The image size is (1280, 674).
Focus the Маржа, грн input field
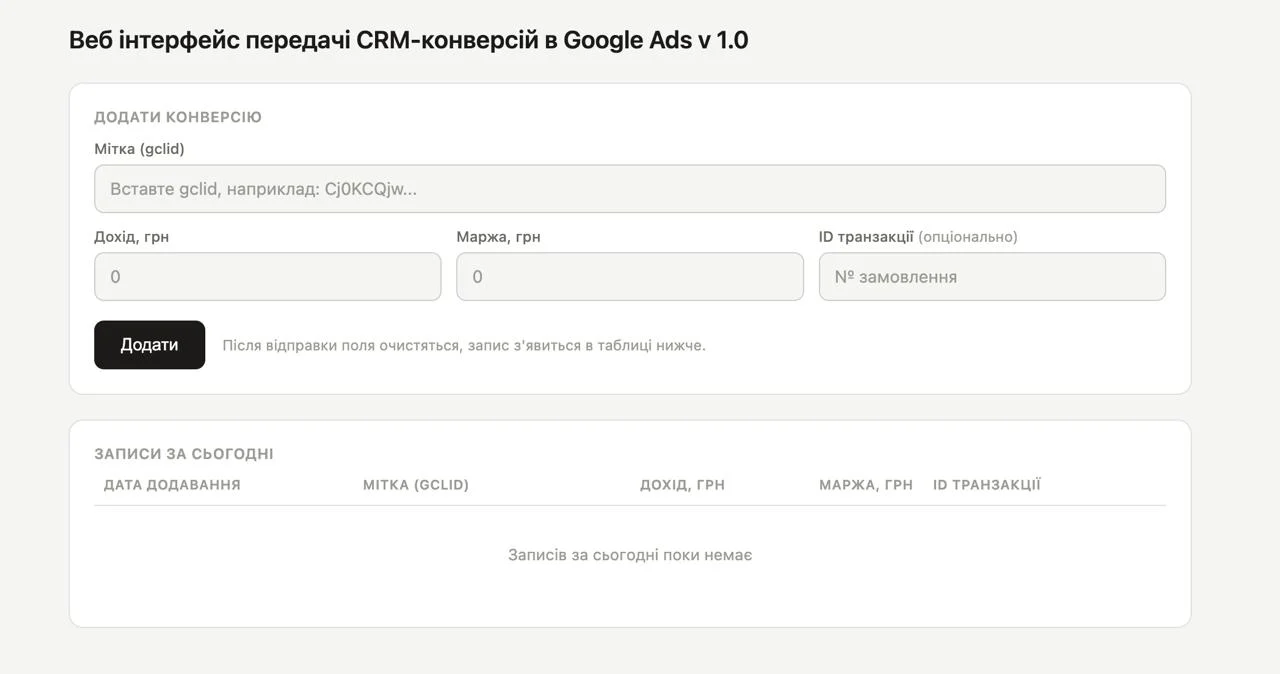point(630,276)
